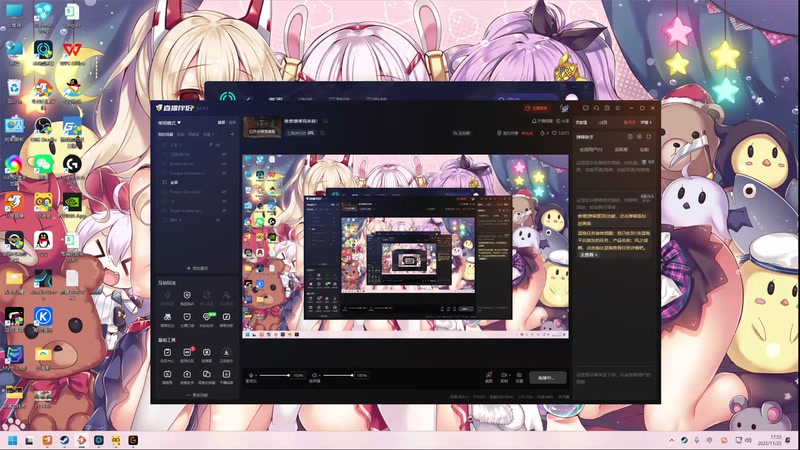Open the binoculars-style tool under 互动玩法

pos(167,317)
